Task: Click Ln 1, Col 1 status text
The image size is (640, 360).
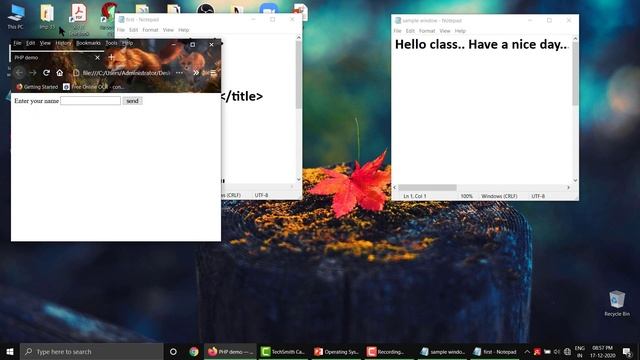Action: pyautogui.click(x=415, y=196)
